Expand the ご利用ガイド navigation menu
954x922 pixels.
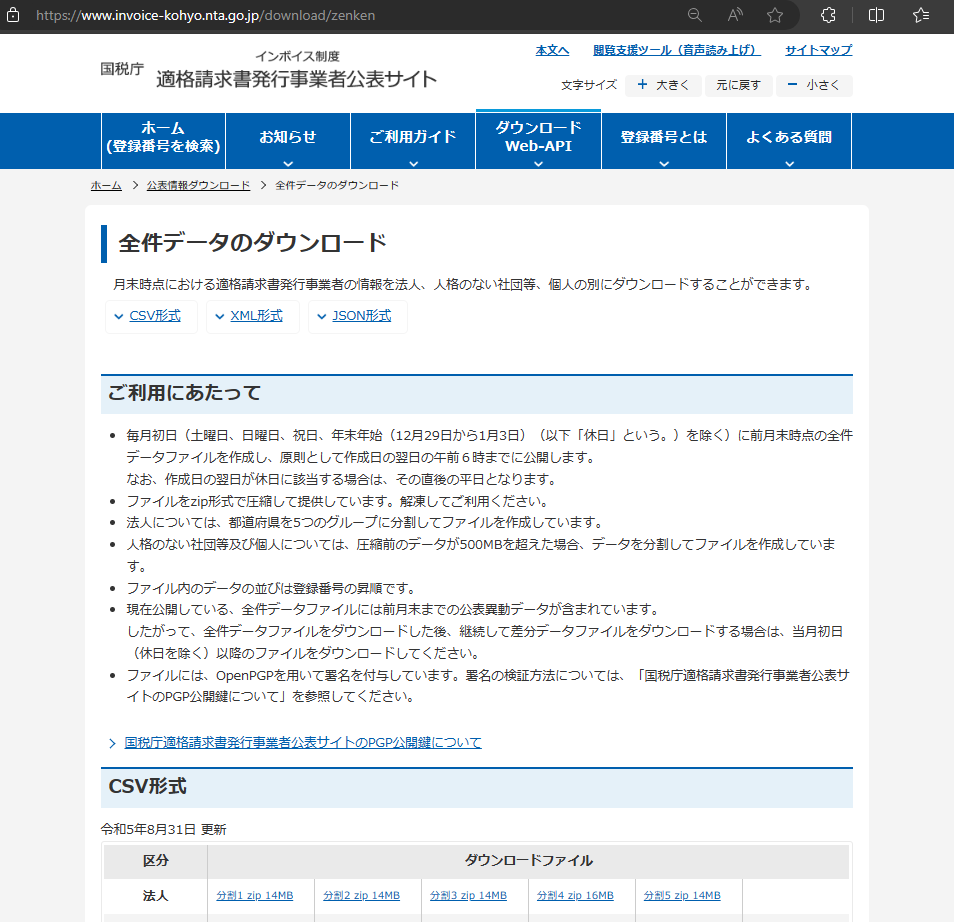(x=412, y=141)
